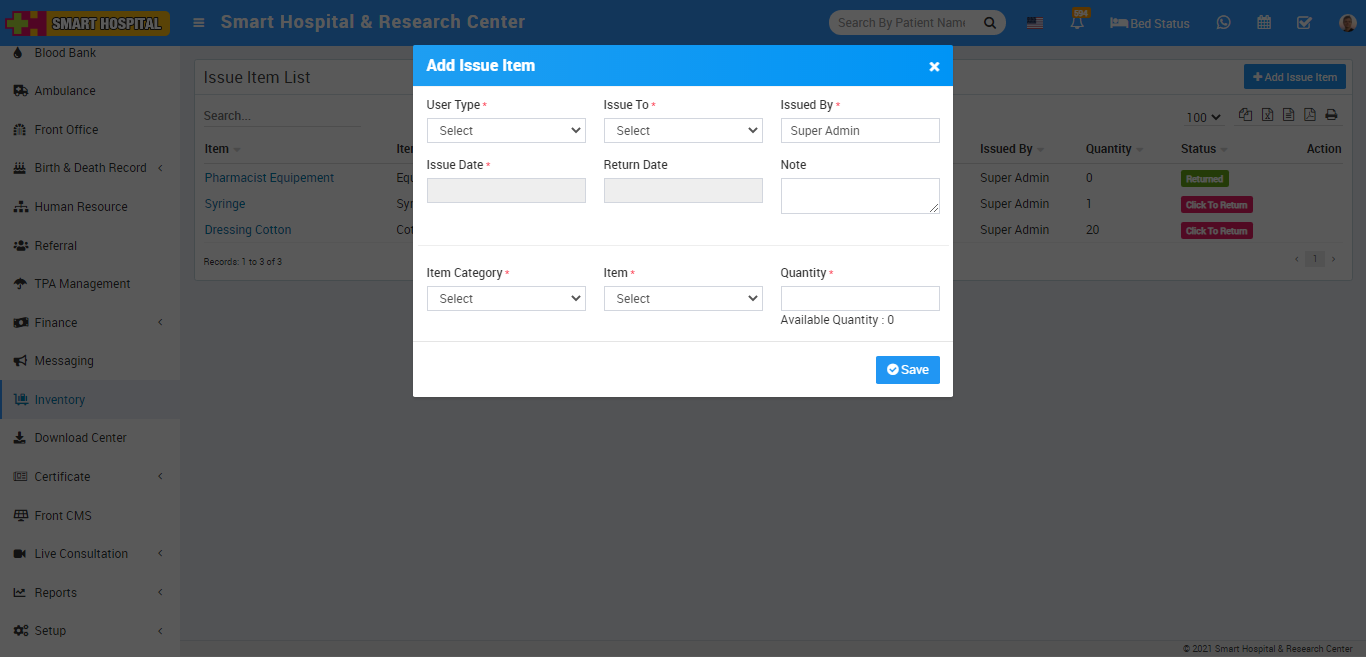Open the task checklist icon in header
This screenshot has height=657, width=1366.
click(1304, 23)
